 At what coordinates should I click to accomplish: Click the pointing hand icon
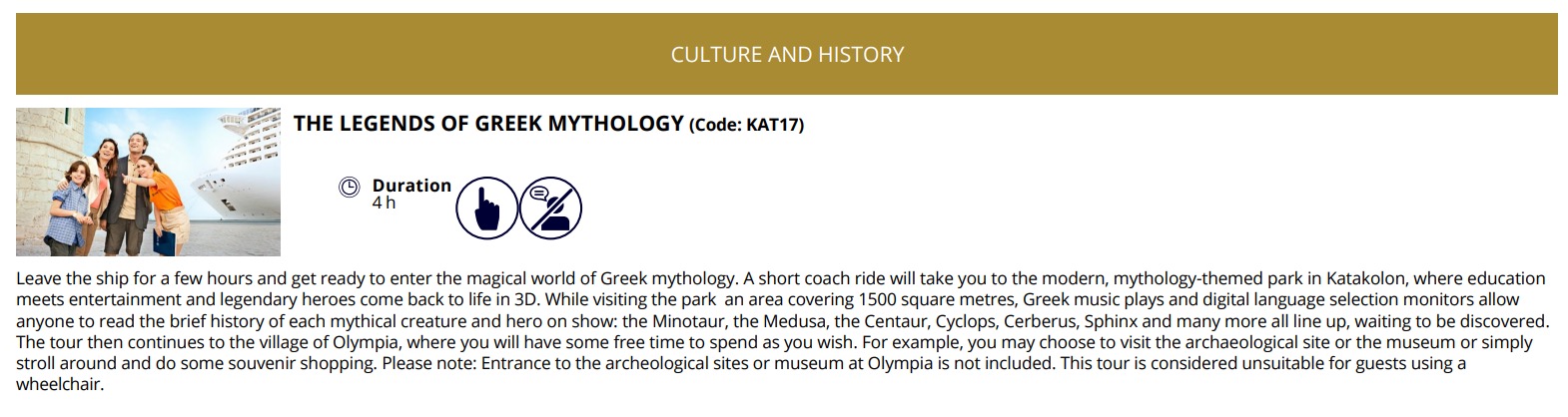[x=486, y=208]
